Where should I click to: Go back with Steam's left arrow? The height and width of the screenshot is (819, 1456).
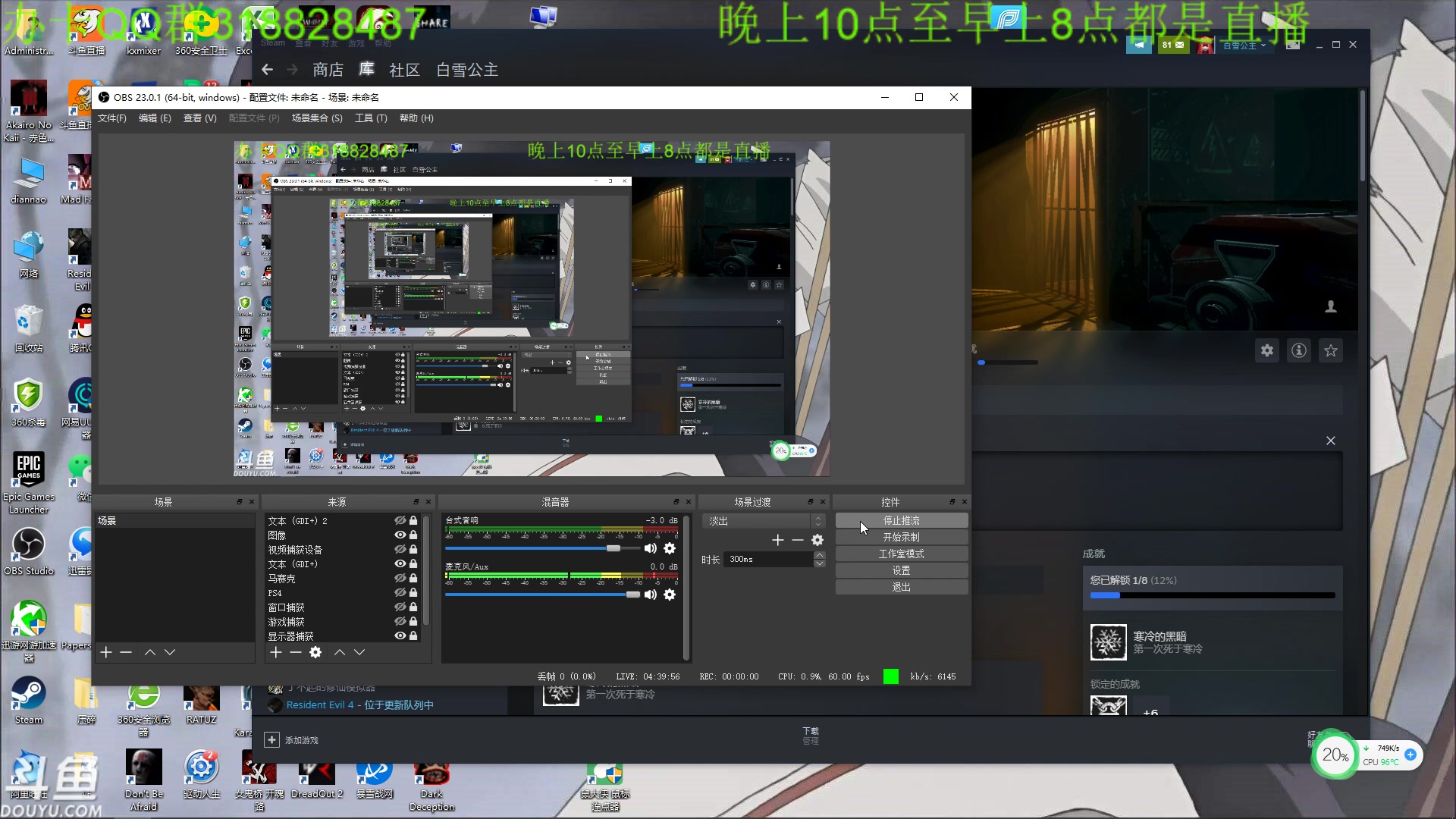pos(267,70)
